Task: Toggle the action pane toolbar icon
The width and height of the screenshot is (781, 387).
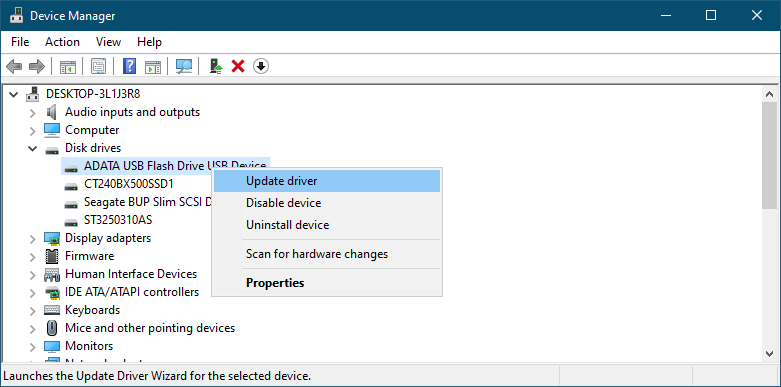Action: [153, 66]
